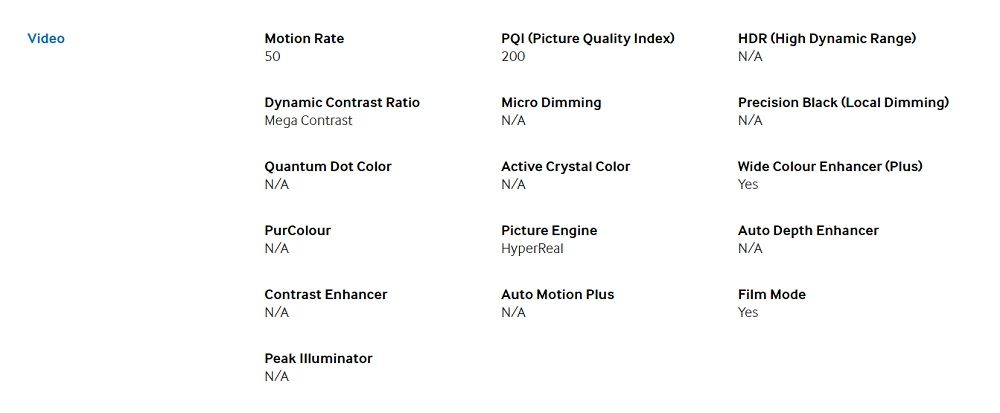
Task: Select the Auto Motion Plus label
Action: [557, 295]
